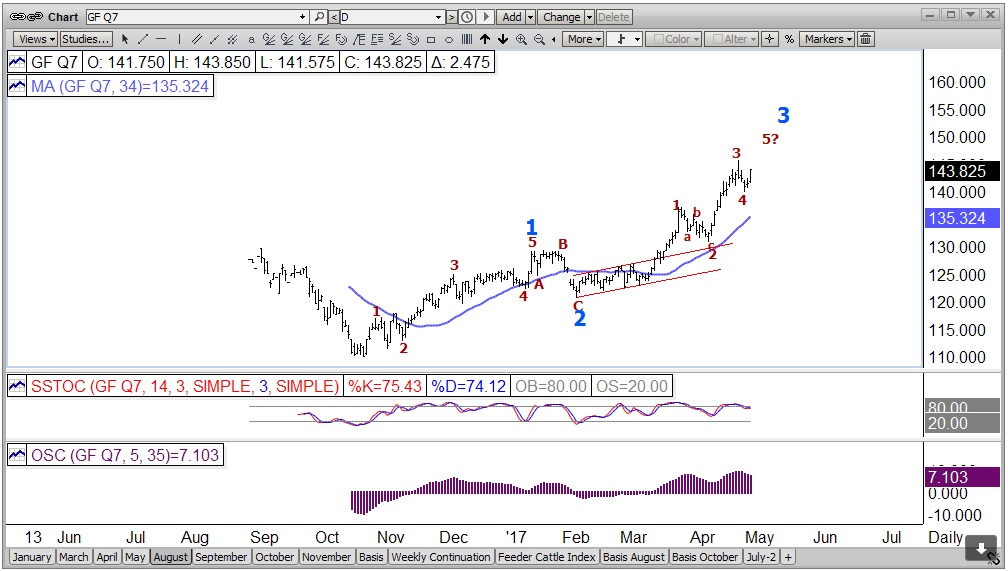Toggle the Color checkbox in the toolbar
The height and width of the screenshot is (571, 1008).
tap(655, 39)
